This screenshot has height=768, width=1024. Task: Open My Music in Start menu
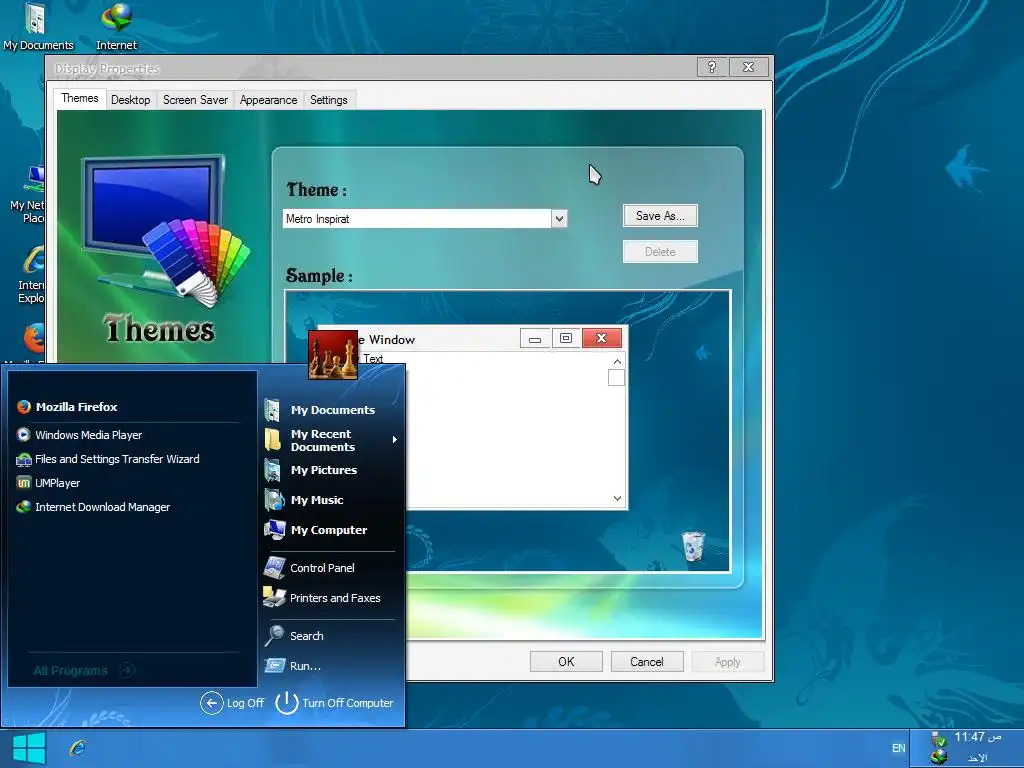tap(304, 500)
